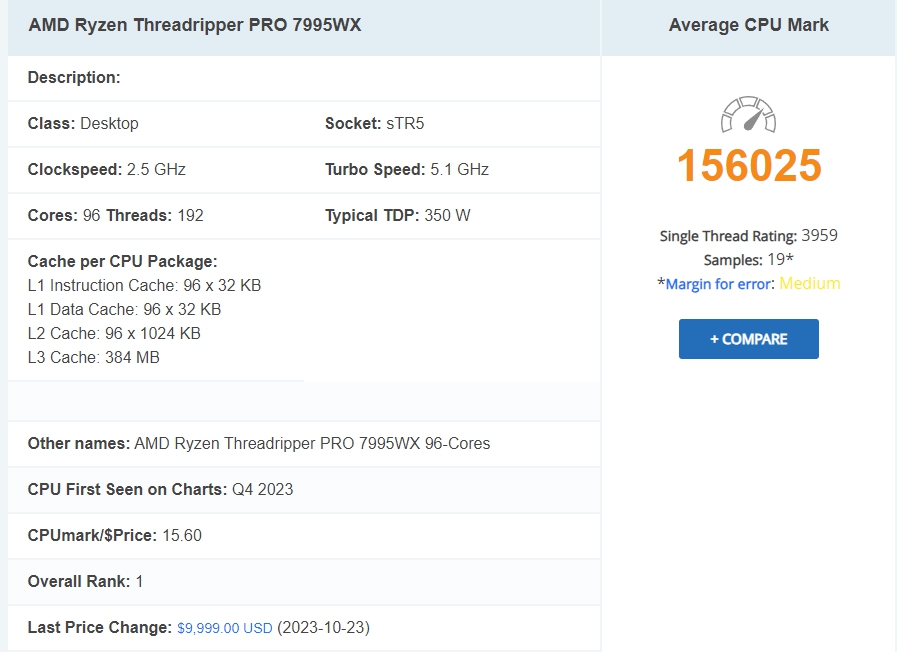
Task: Click the Other names row text
Action: [259, 444]
